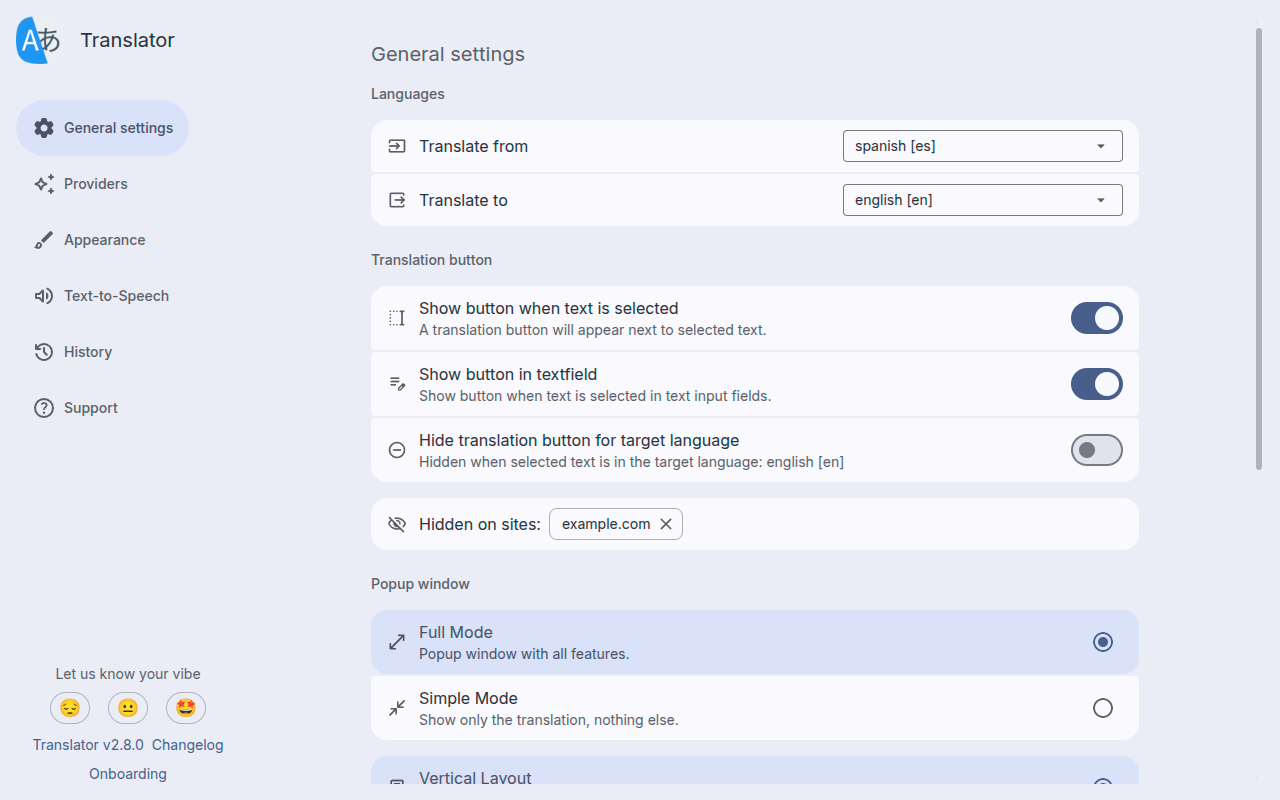Screen dimensions: 1280x800
Task: Click the Let us know your vibe text
Action: tap(128, 674)
